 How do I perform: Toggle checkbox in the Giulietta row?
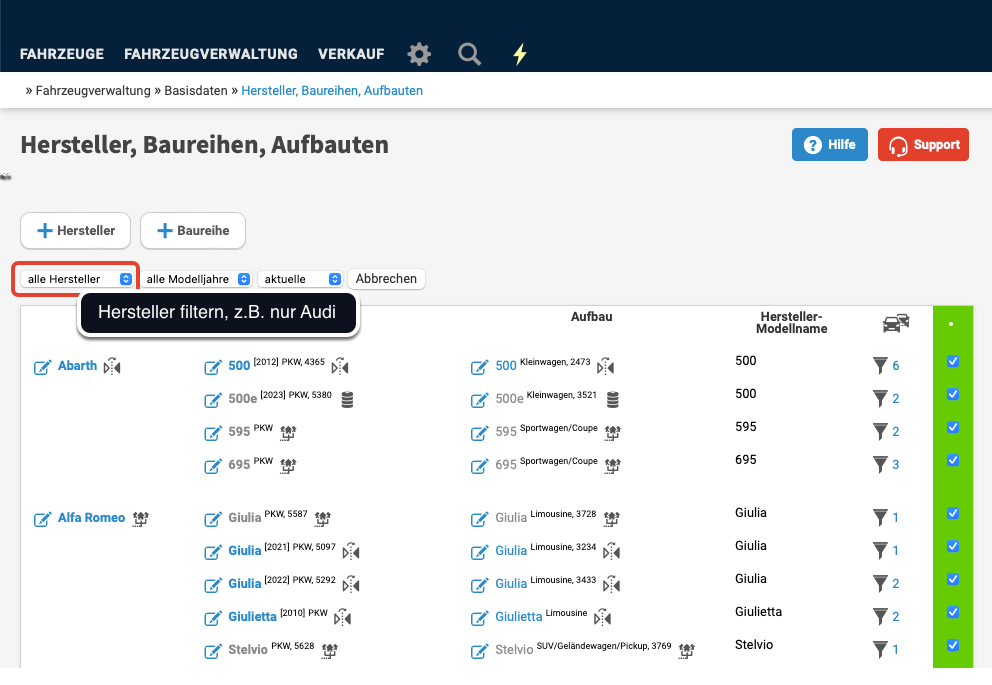[x=953, y=612]
